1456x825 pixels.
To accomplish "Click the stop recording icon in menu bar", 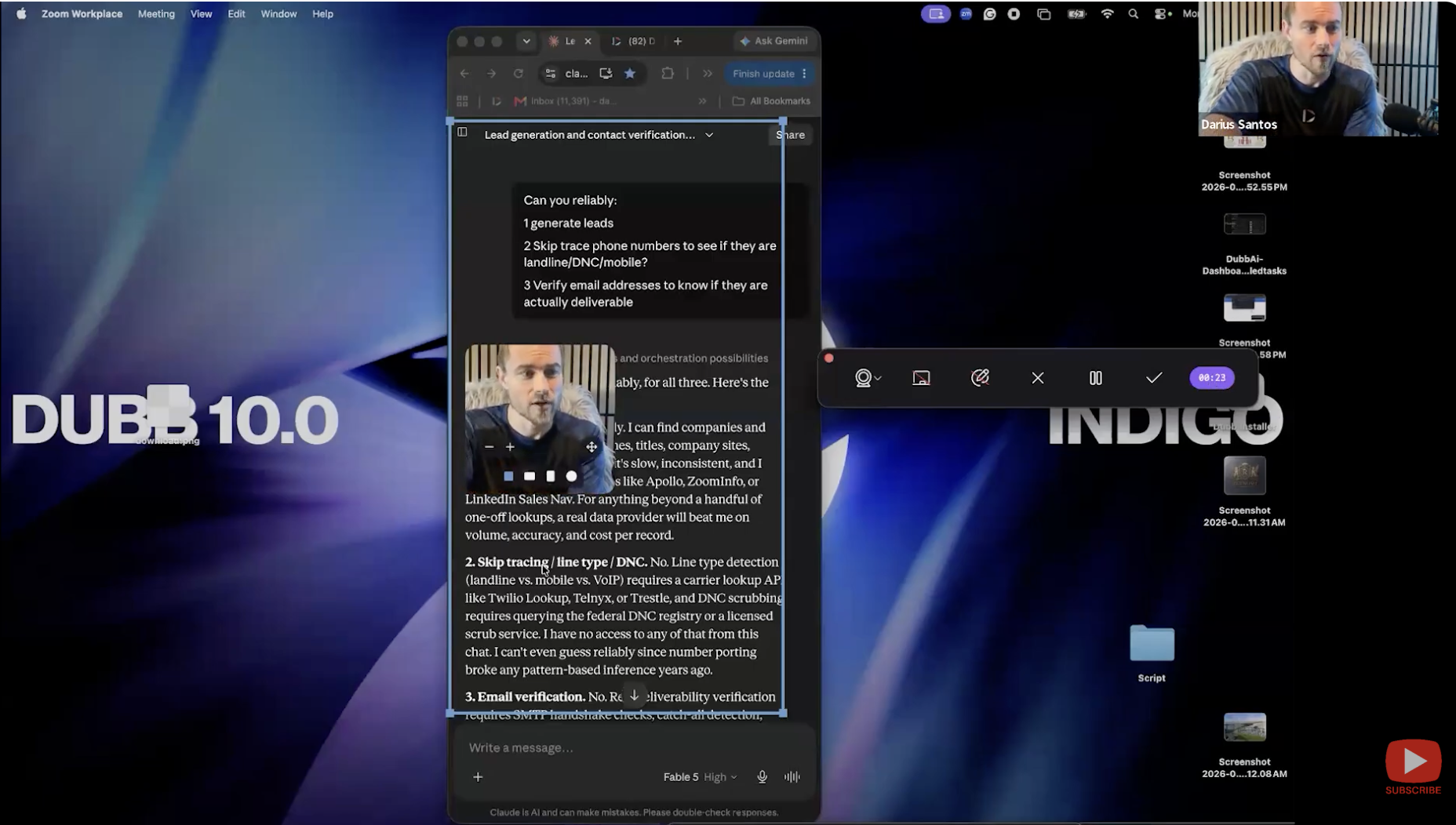I will coord(1014,14).
